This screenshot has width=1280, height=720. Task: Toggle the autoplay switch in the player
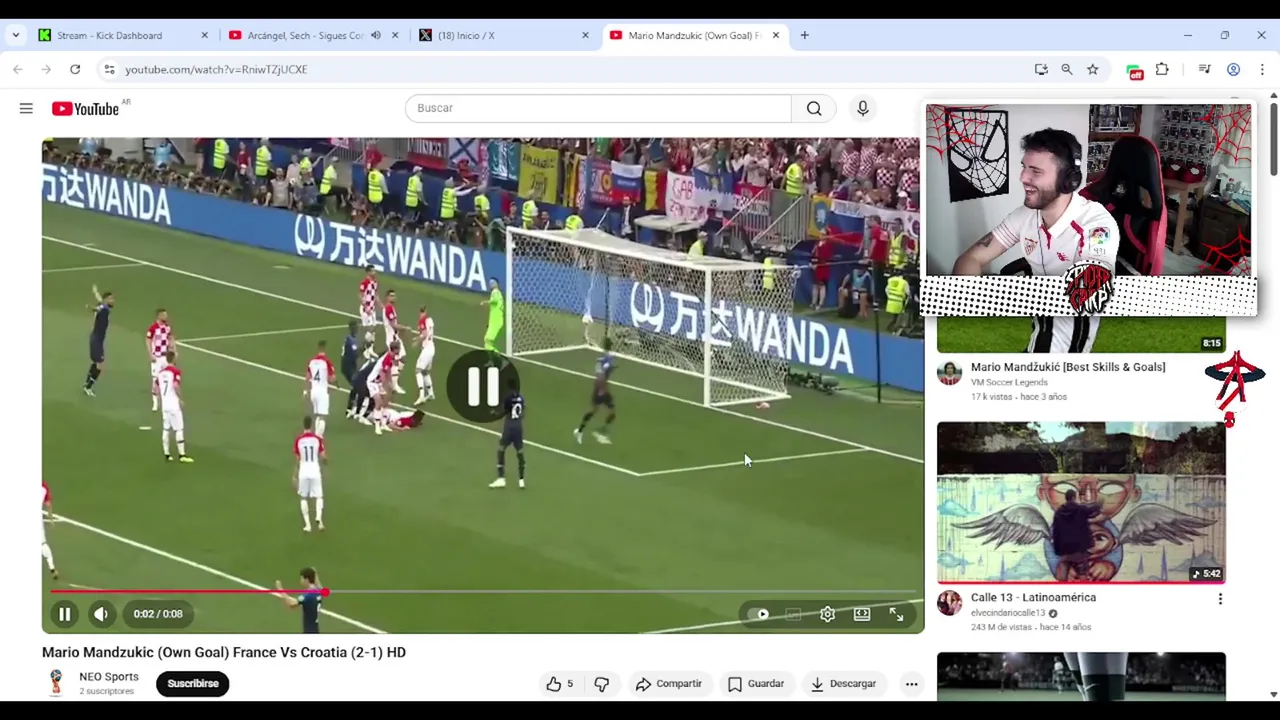tap(759, 614)
